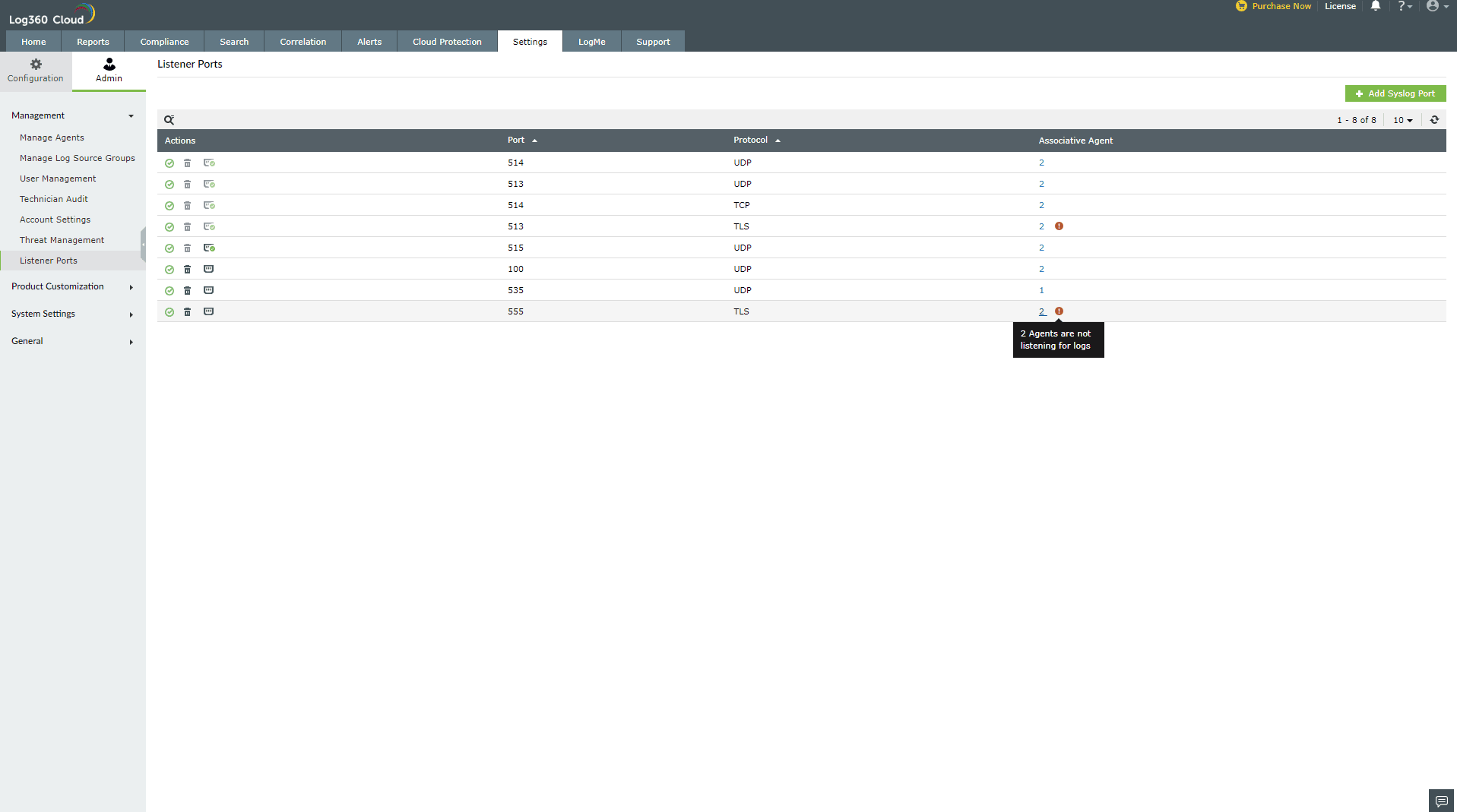Viewport: 1457px width, 812px height.
Task: Click warning icon on port 555 TLS
Action: (x=1059, y=311)
